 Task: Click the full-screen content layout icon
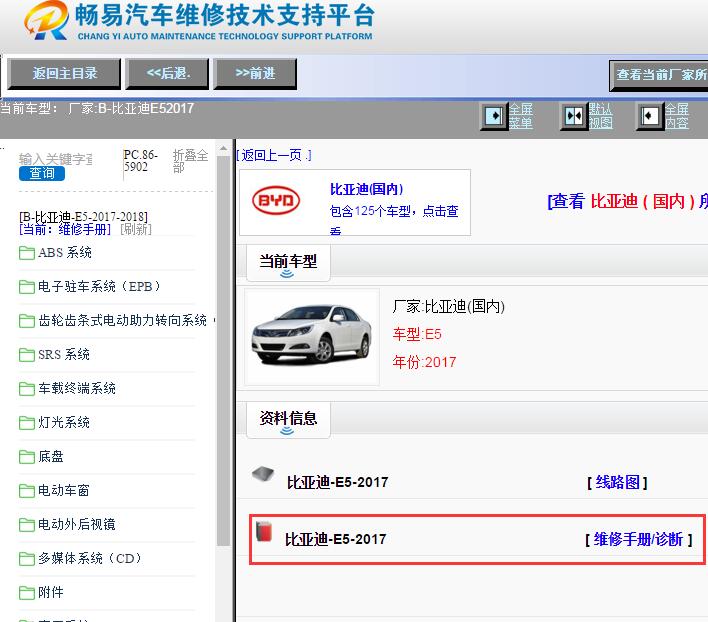[650, 116]
